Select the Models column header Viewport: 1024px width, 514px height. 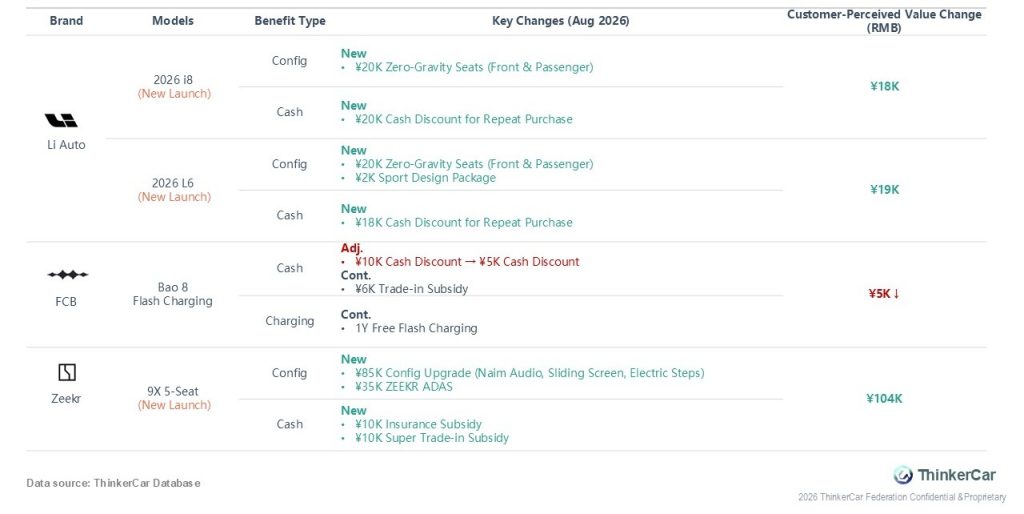(173, 21)
